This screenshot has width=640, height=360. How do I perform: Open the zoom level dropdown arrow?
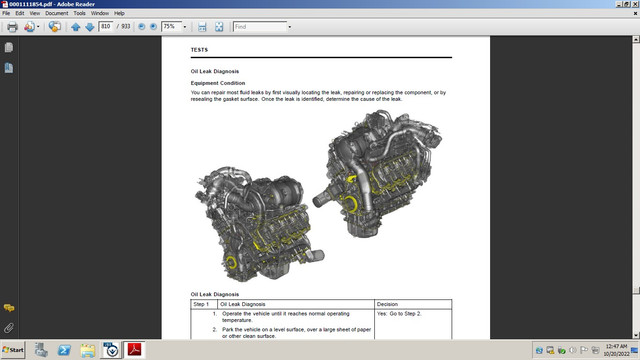(184, 27)
